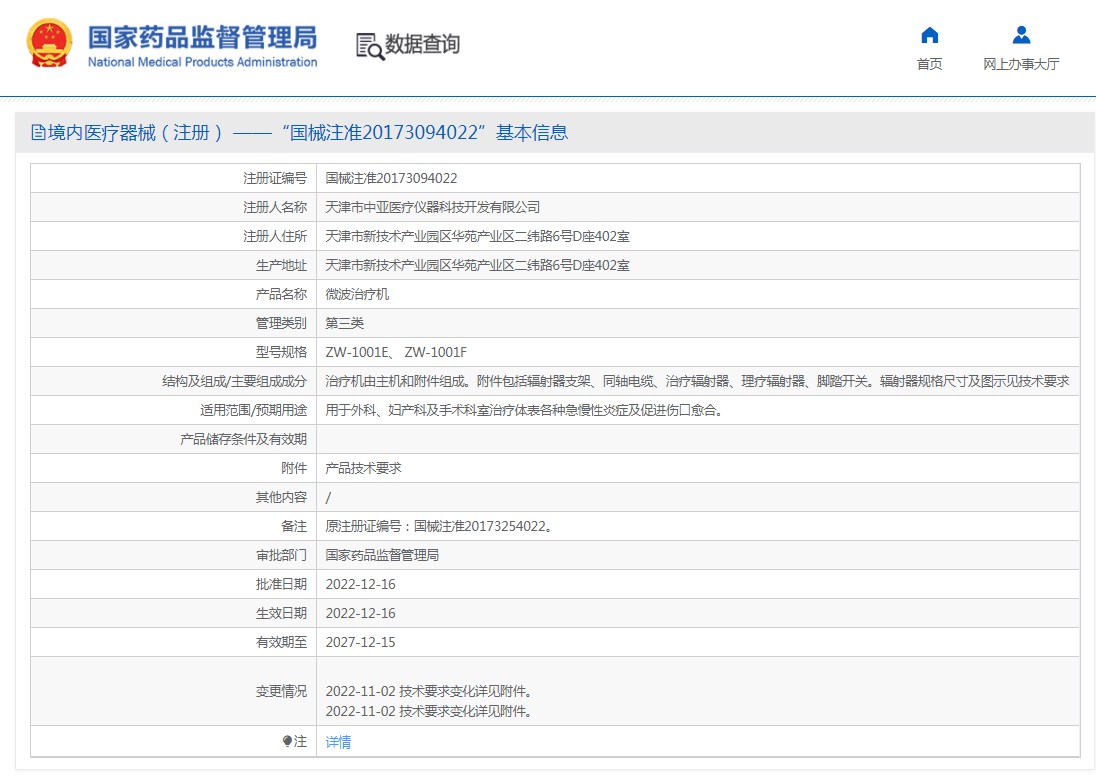Click approval date 2022-12-16 in 批准日期 row
Viewport: 1096px width, 778px height.
click(x=361, y=584)
